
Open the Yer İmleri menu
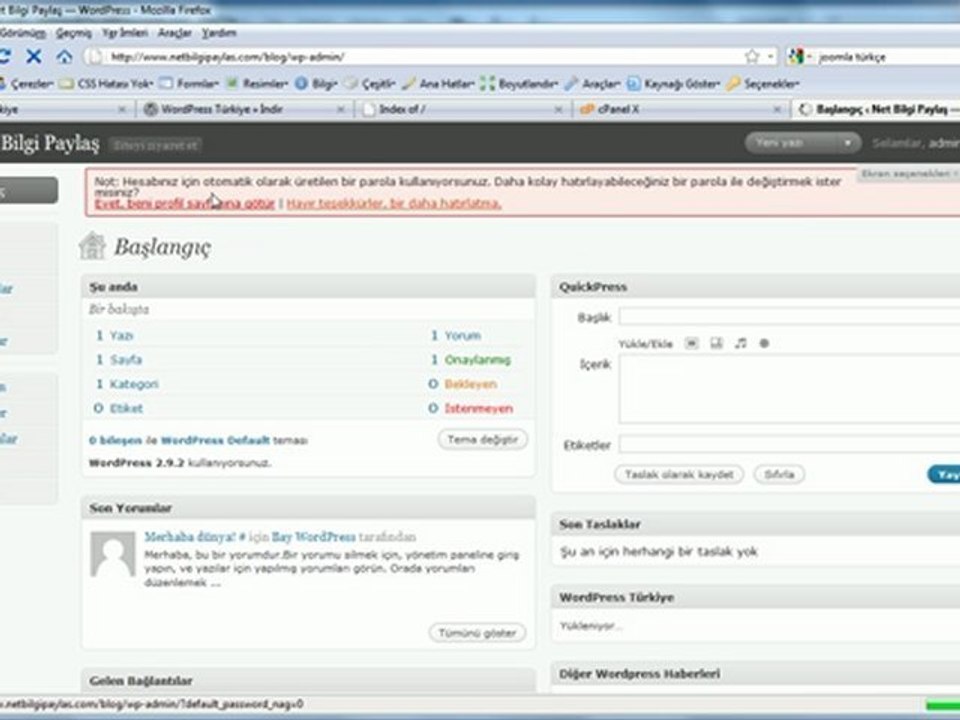click(125, 33)
